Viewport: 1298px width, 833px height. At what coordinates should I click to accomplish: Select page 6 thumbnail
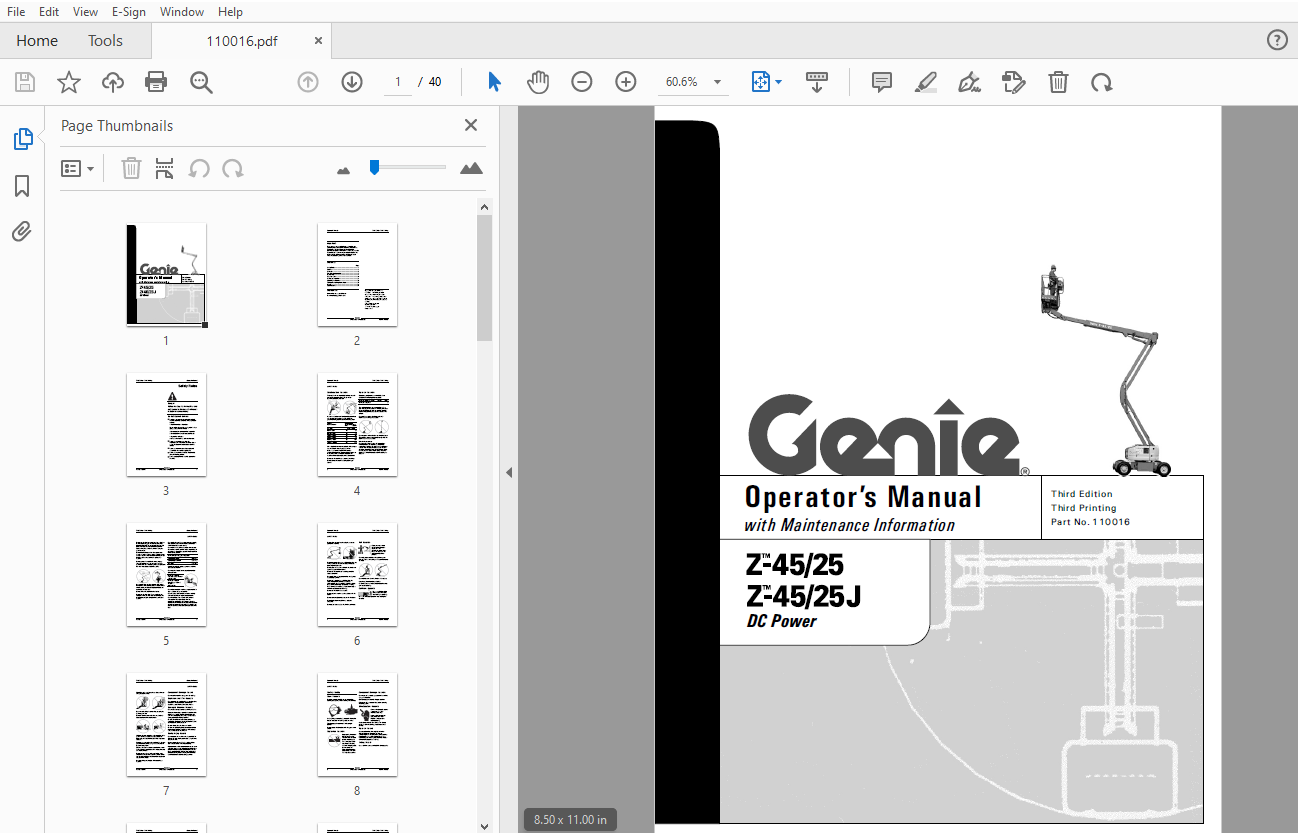[357, 574]
